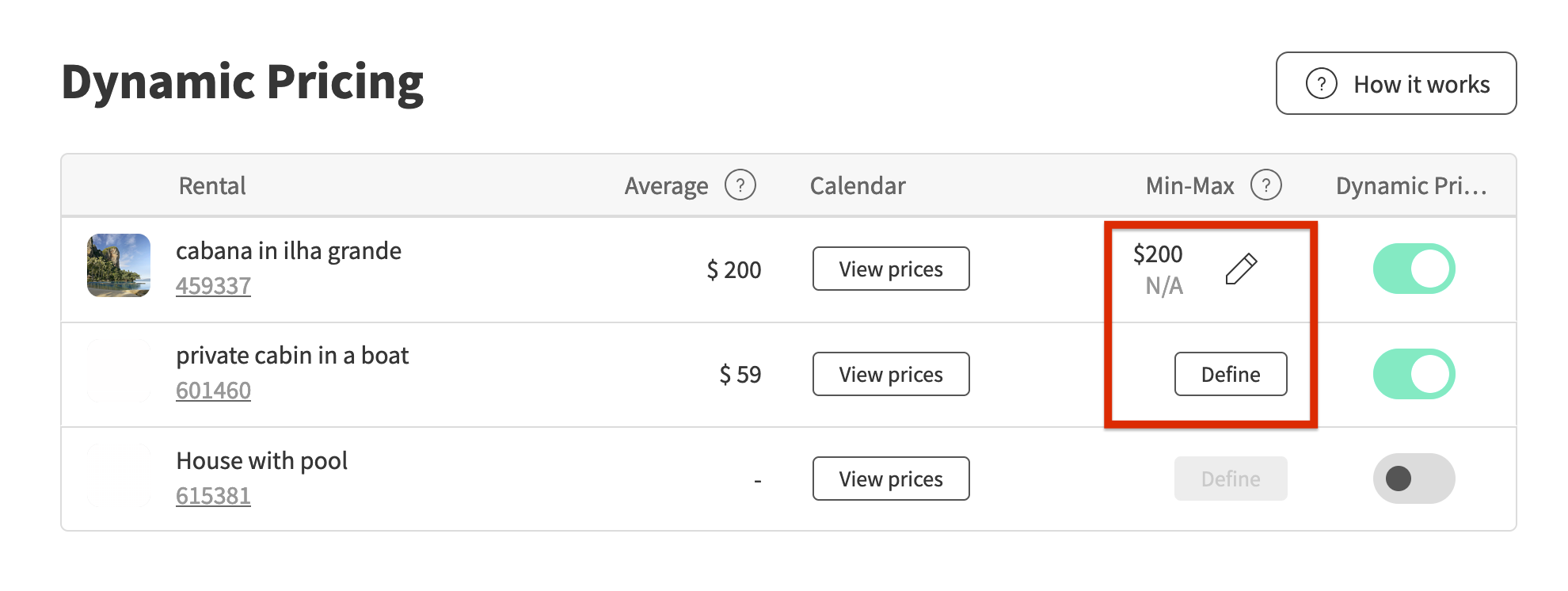Open rental ID link 601460

tap(213, 391)
